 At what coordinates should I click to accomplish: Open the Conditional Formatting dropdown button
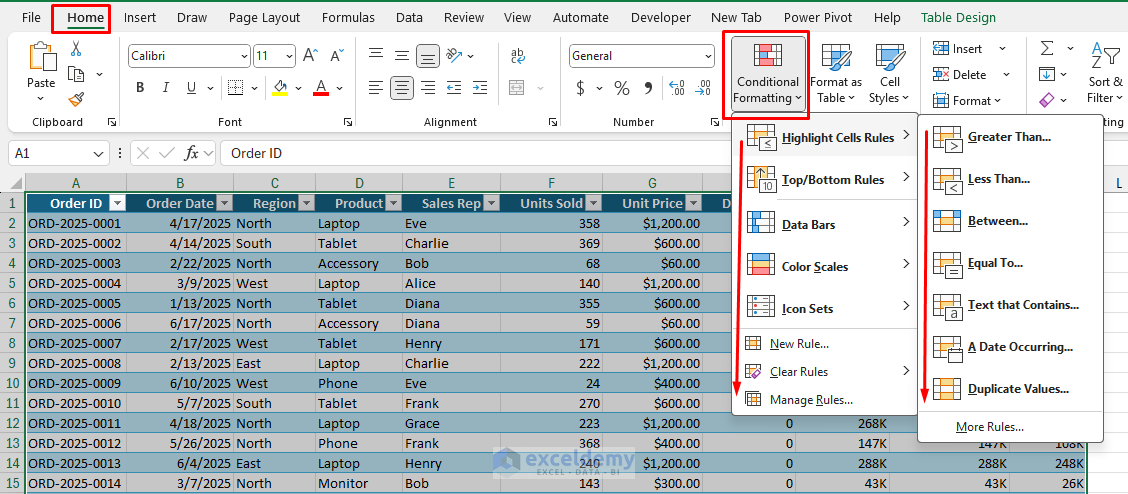point(767,74)
